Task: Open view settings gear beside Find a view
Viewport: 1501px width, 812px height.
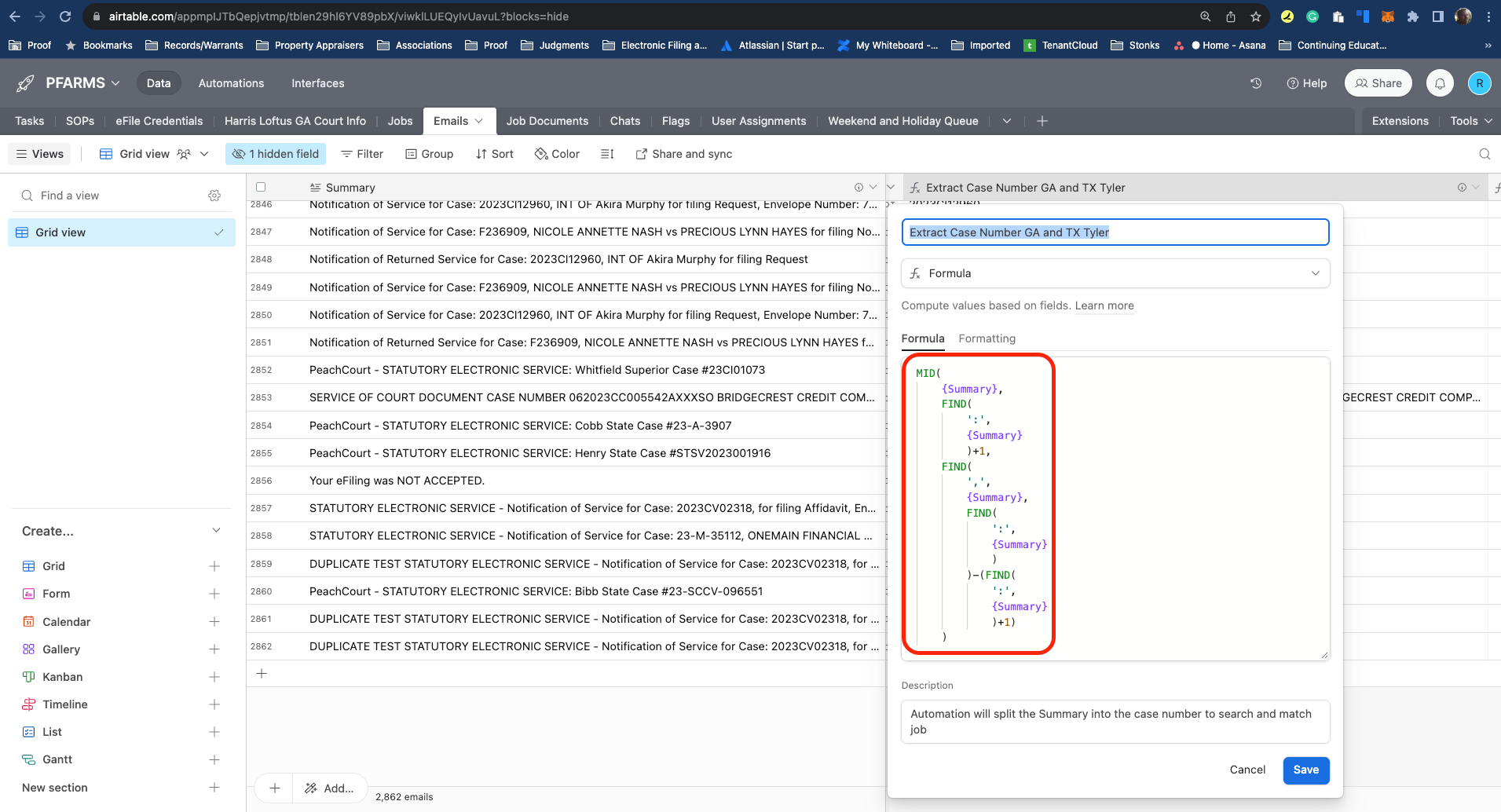Action: click(214, 196)
